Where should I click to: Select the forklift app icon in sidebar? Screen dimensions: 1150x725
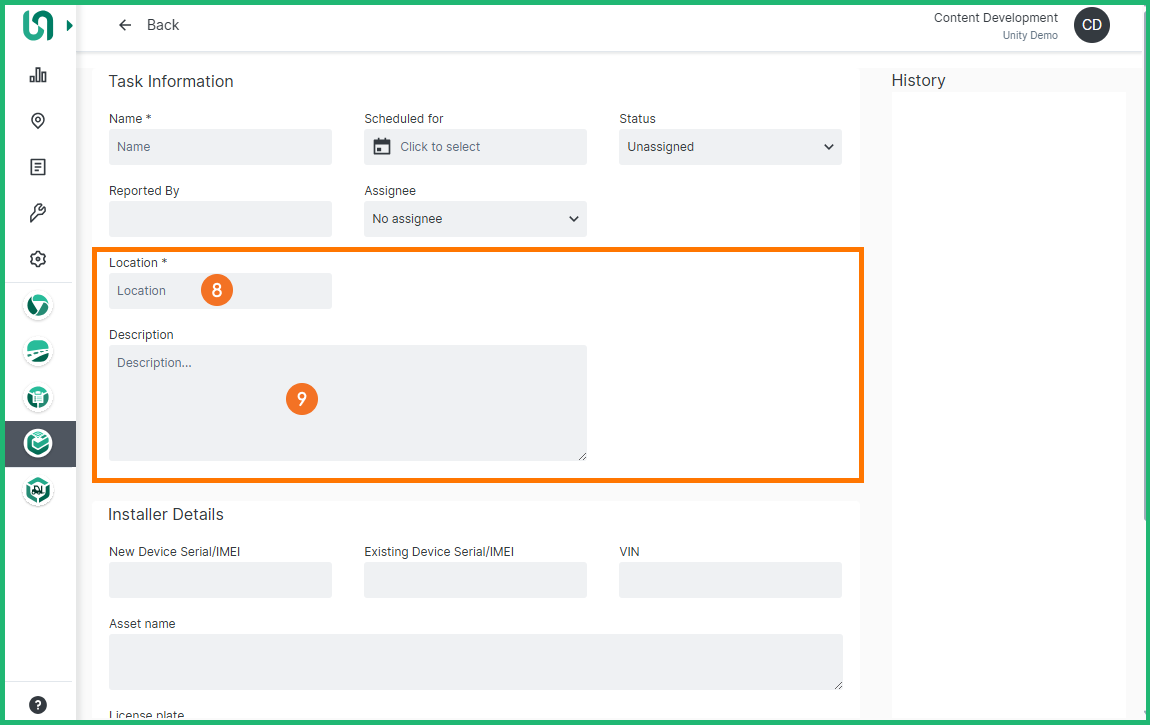tap(38, 490)
